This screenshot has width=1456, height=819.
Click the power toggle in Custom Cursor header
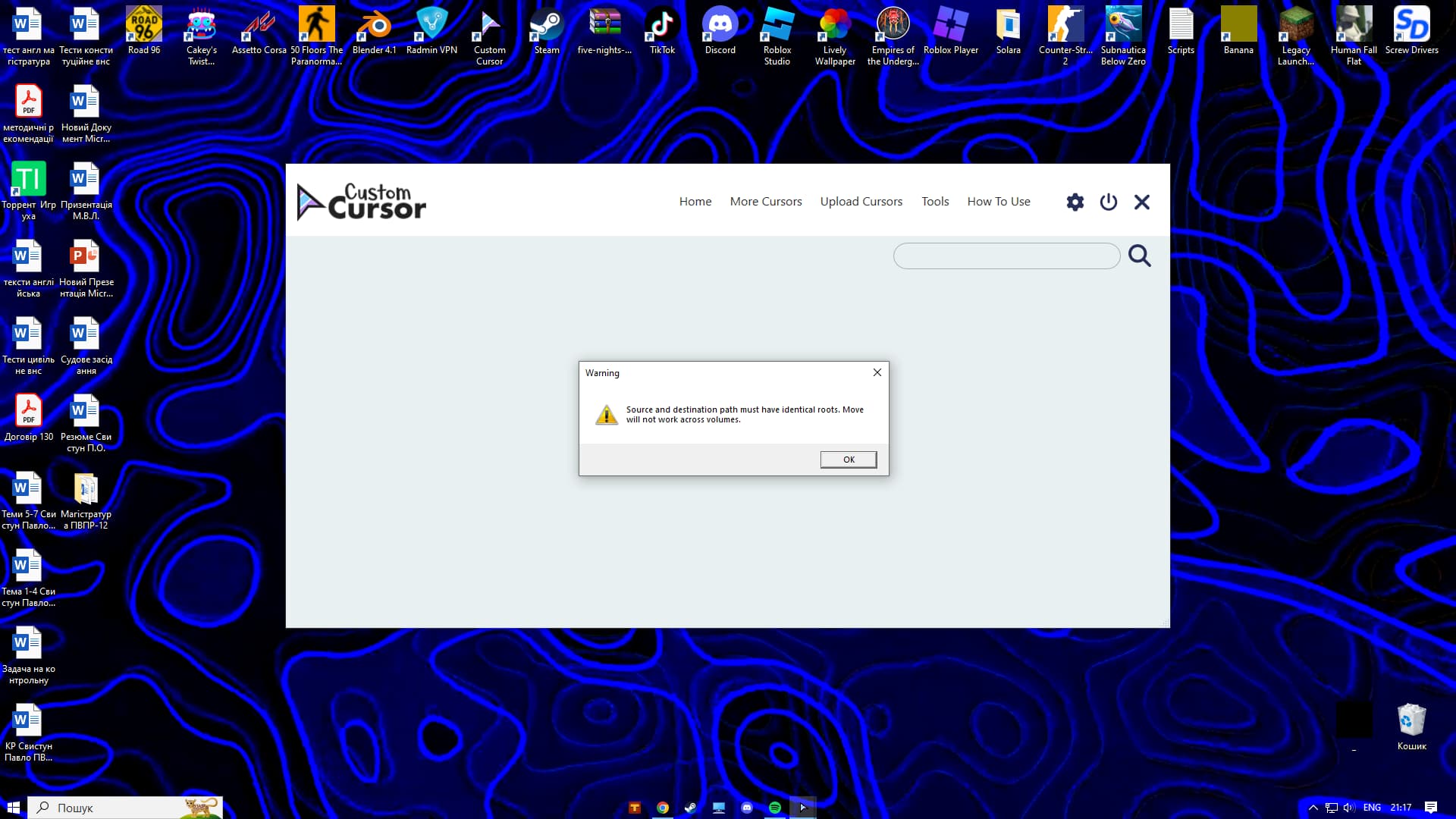coord(1108,202)
